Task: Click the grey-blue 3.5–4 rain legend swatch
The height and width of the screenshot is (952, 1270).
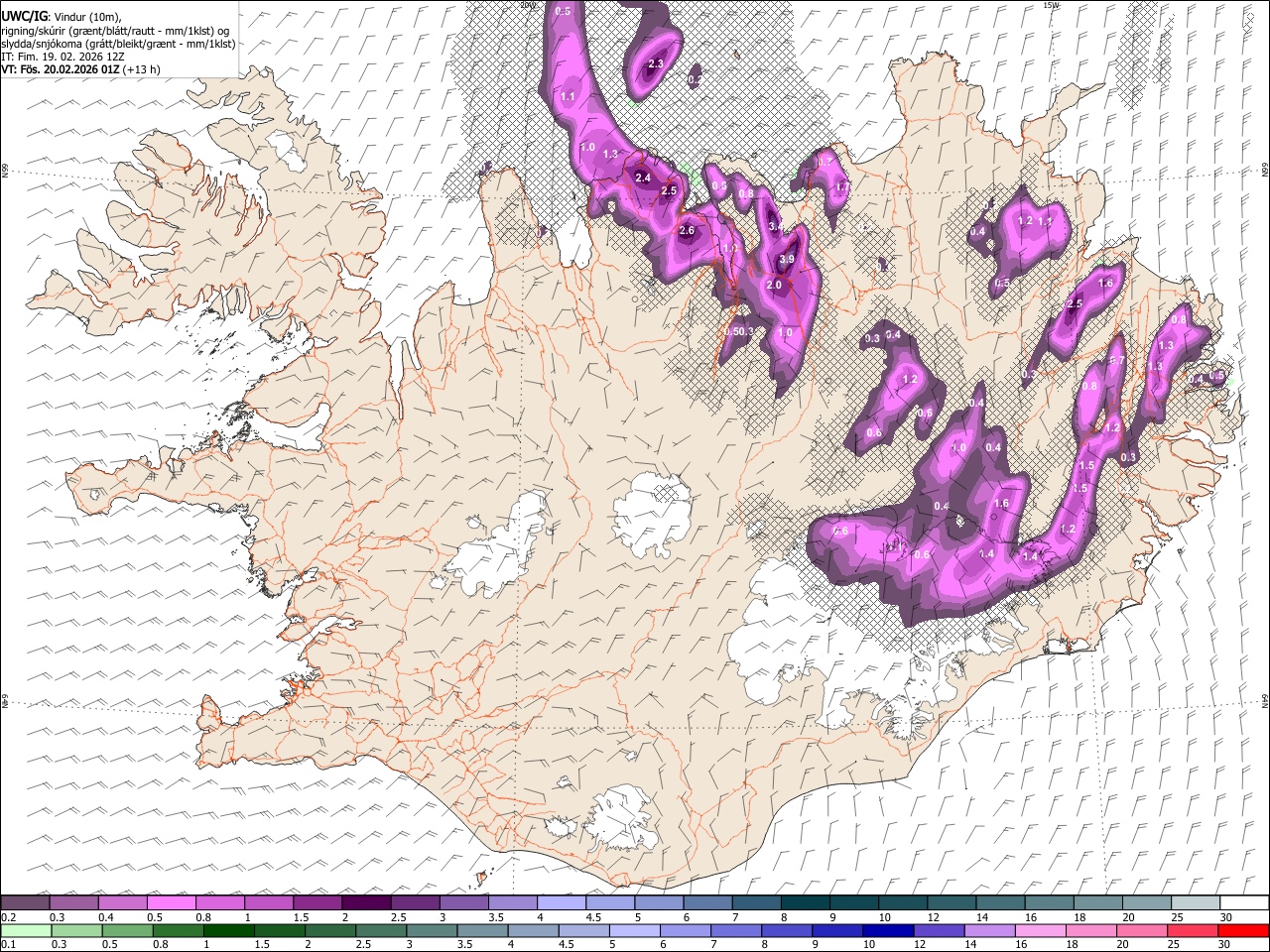Action: (483, 930)
